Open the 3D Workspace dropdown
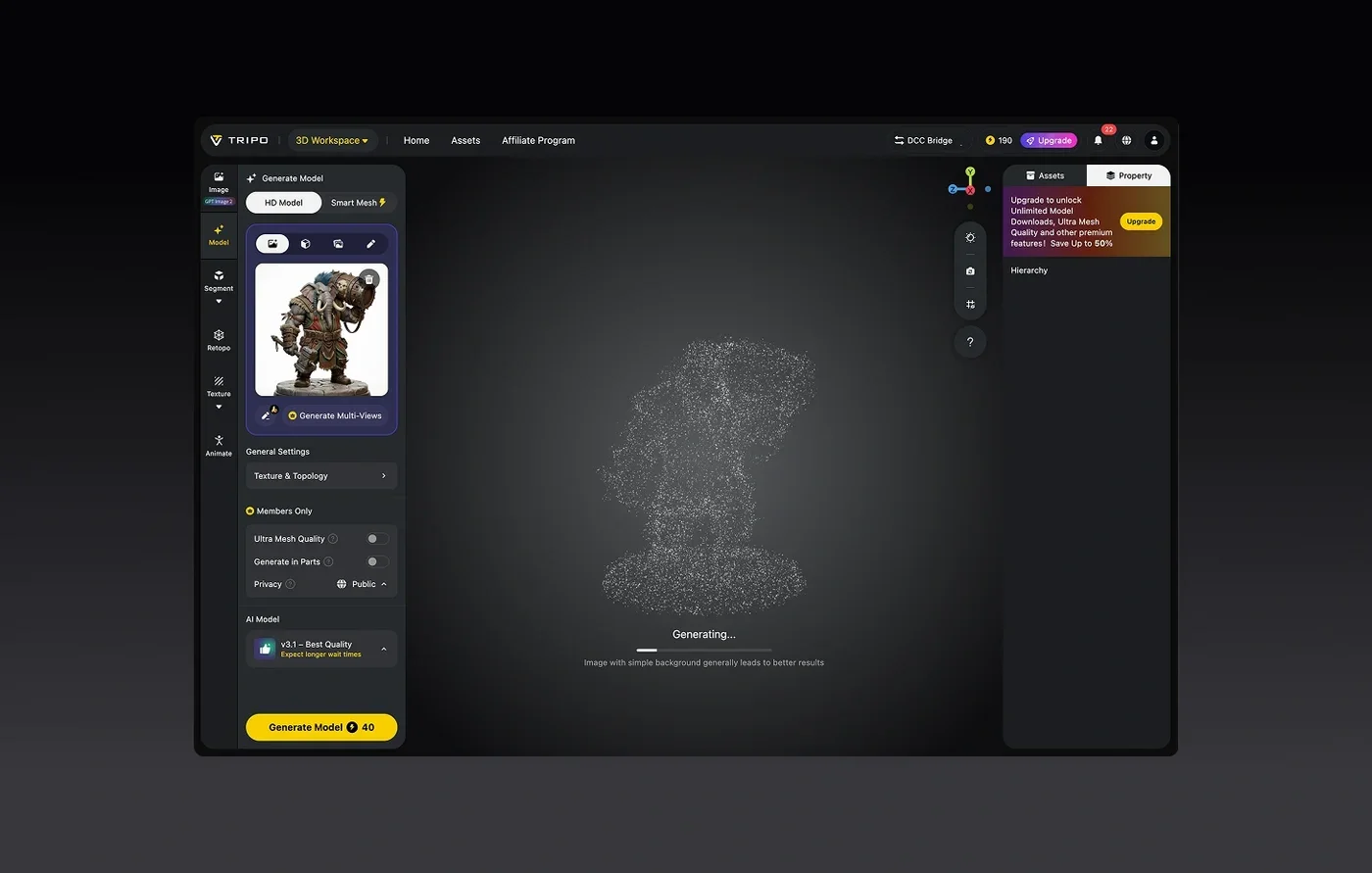The image size is (1372, 873). tap(332, 140)
